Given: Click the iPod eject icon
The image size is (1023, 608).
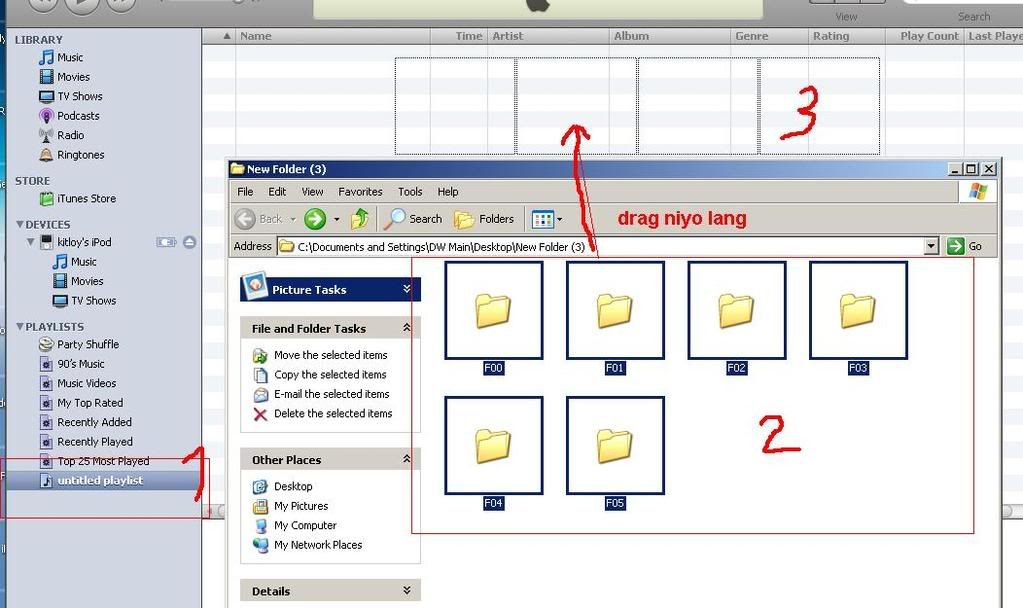Looking at the screenshot, I should tap(190, 242).
